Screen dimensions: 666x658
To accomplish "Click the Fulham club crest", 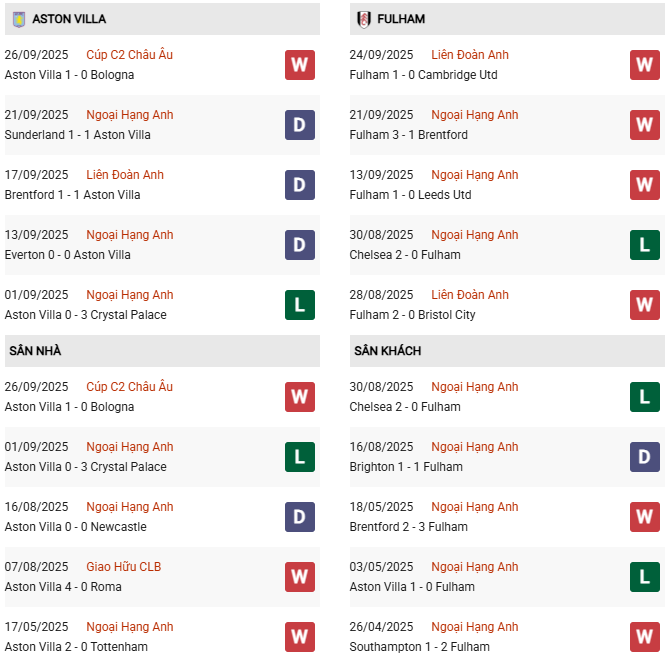I will tap(363, 19).
